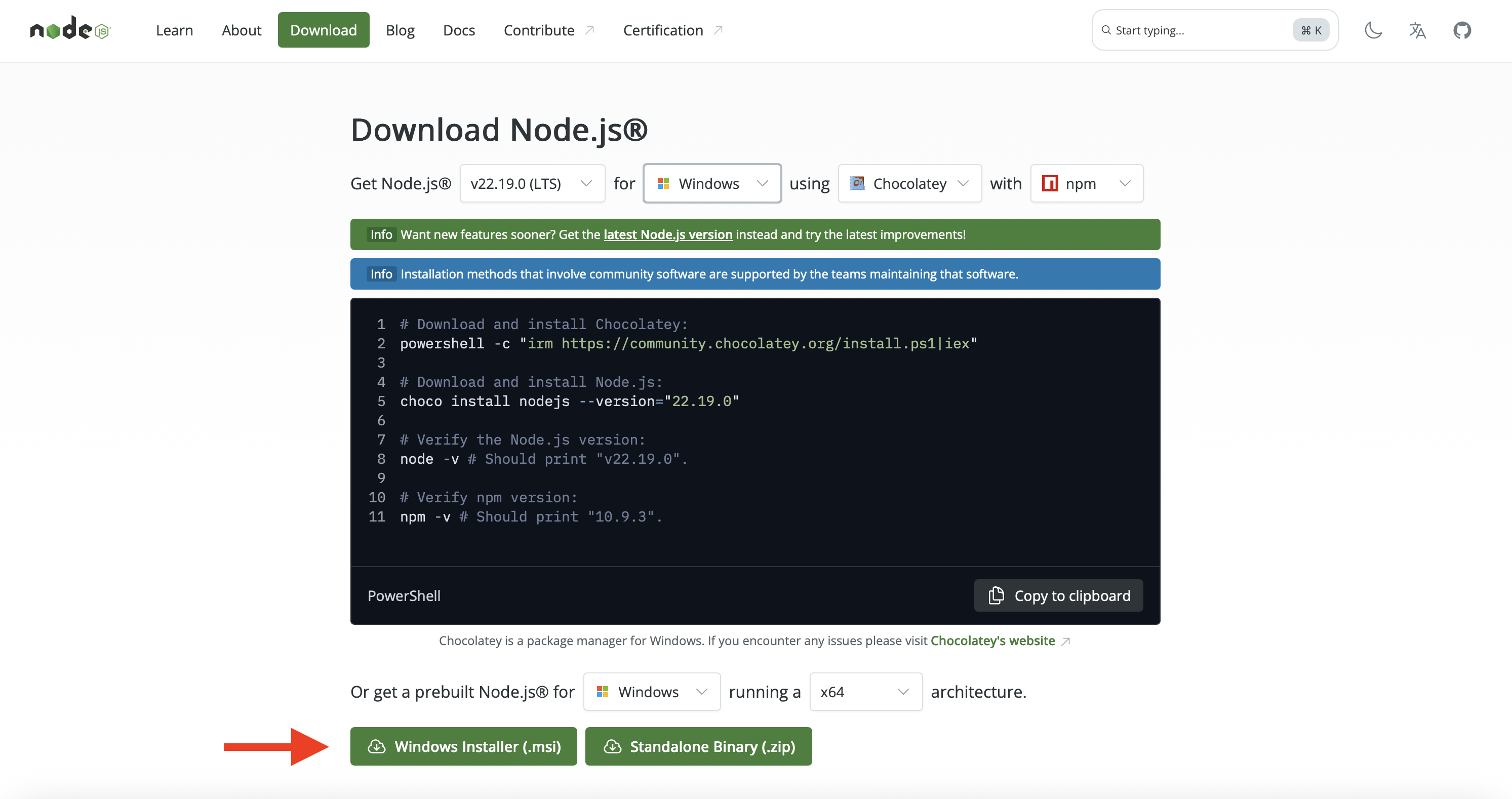The width and height of the screenshot is (1512, 799).
Task: Click the cloud download icon on Standalone Binary
Action: coord(612,746)
